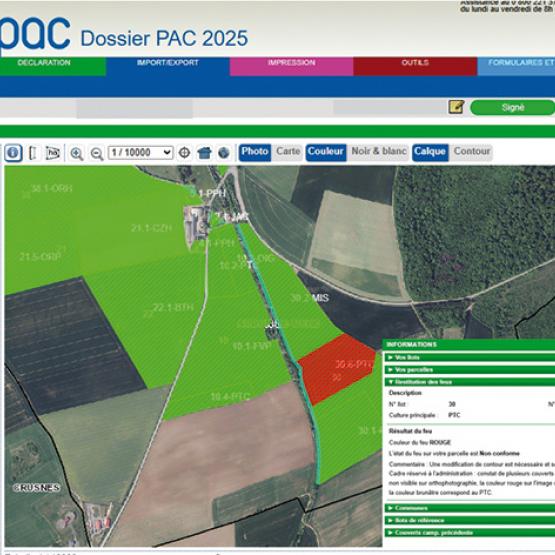The image size is (555, 555).
Task: Open the FORMULAIRES menu
Action: pyautogui.click(x=516, y=66)
